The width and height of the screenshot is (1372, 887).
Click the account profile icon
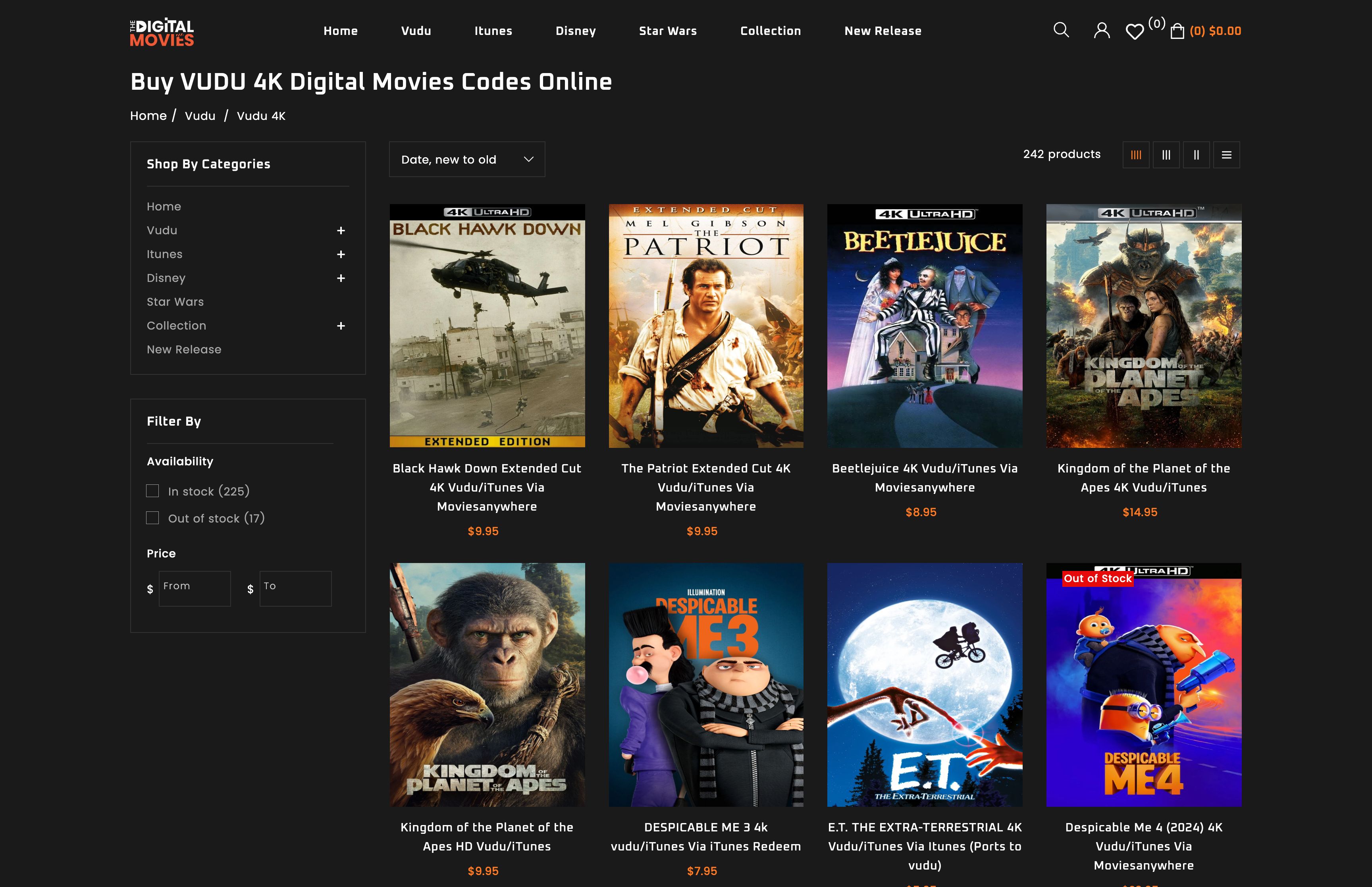click(x=1101, y=31)
